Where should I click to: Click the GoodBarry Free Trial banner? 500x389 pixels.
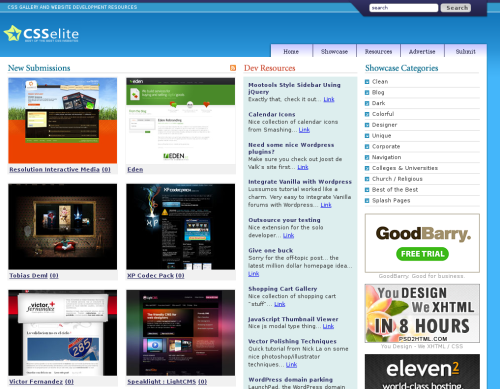(422, 243)
